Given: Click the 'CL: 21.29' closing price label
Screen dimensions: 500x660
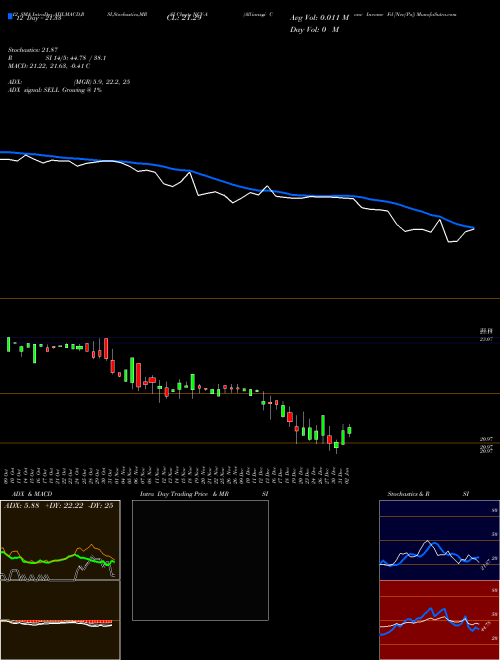Looking at the screenshot, I should tap(184, 18).
